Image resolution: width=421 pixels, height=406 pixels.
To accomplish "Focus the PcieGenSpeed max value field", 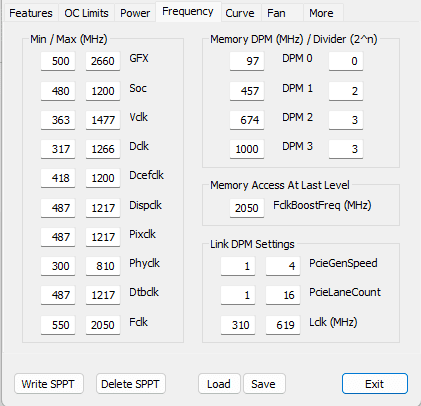I will (x=283, y=266).
